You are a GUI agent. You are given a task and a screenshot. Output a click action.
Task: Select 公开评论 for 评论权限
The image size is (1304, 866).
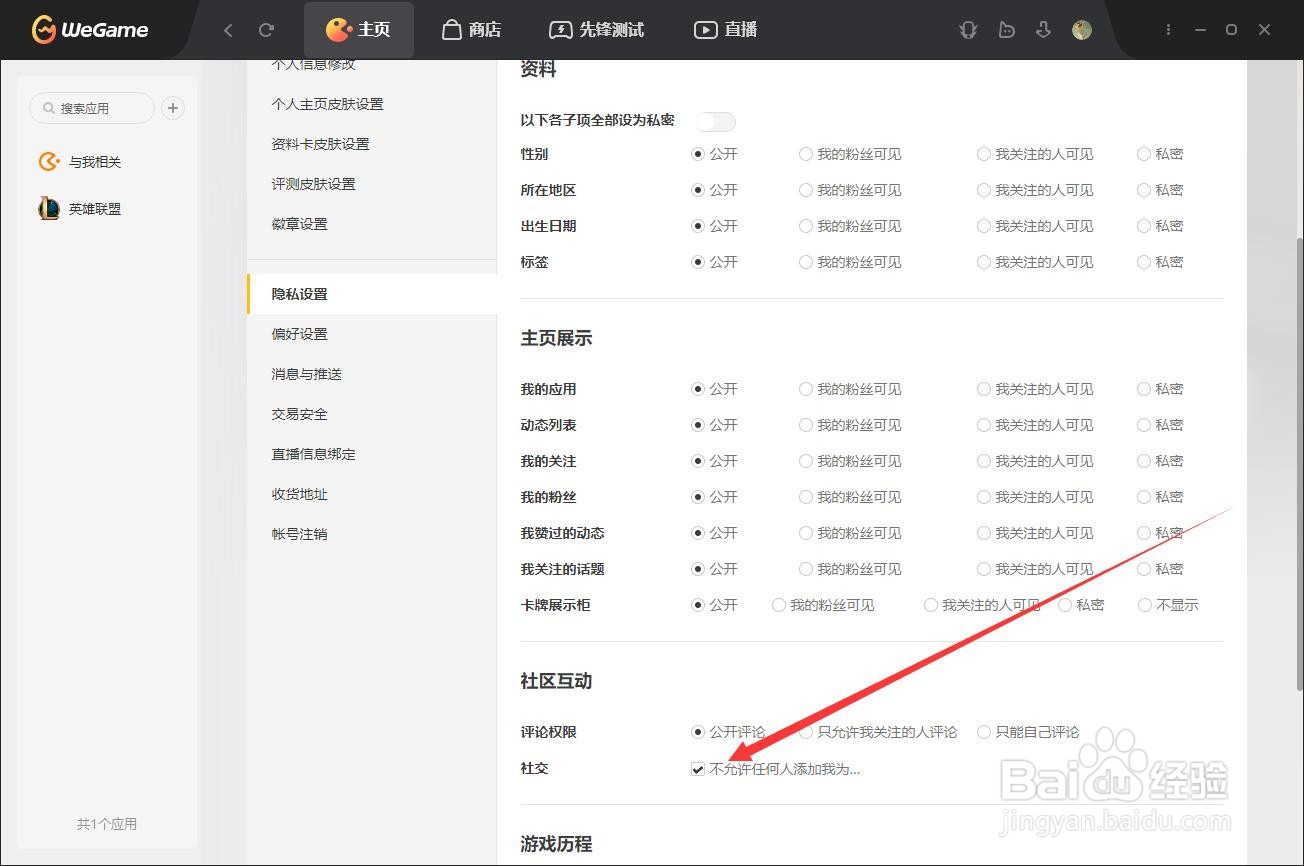click(x=698, y=732)
